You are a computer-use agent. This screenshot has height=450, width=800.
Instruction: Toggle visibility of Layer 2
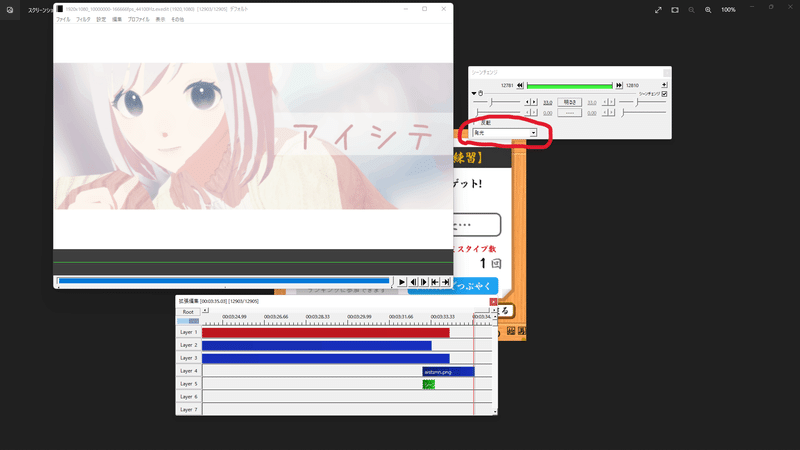[x=189, y=345]
